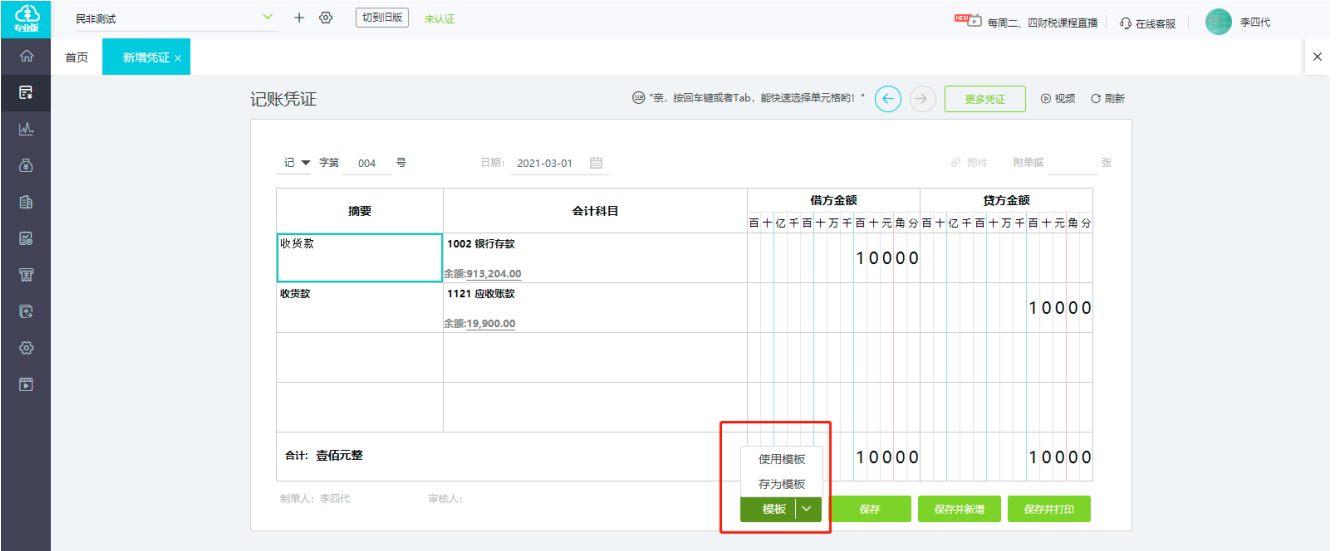
Task: Open the home icon in sidebar
Action: (x=26, y=57)
